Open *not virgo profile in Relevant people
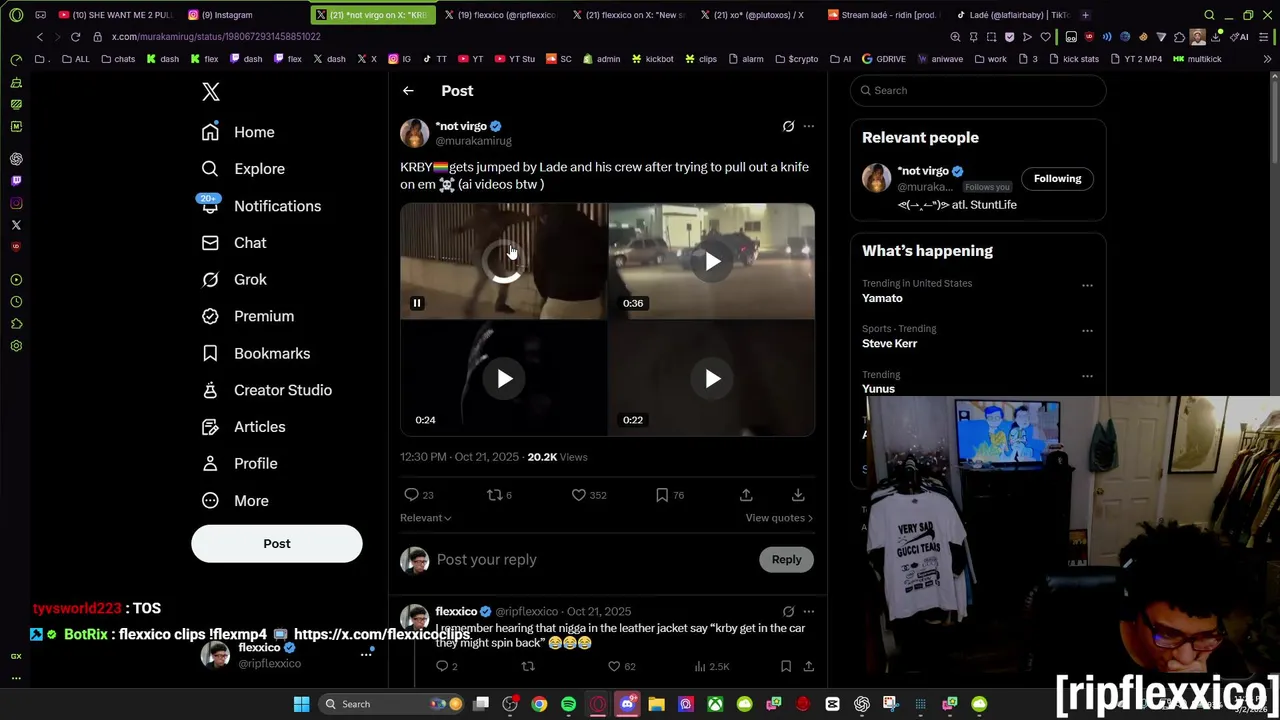 click(923, 171)
